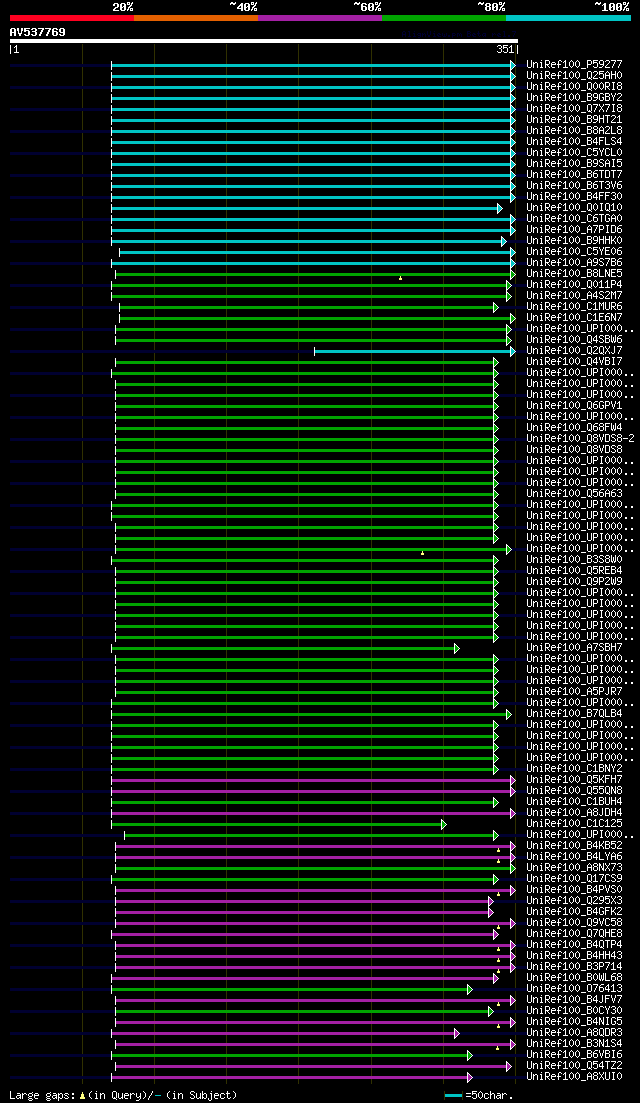Click the pink arrowhead of UniRef100_Q295X3
Viewport: 640px width, 1103px height.
[490, 901]
